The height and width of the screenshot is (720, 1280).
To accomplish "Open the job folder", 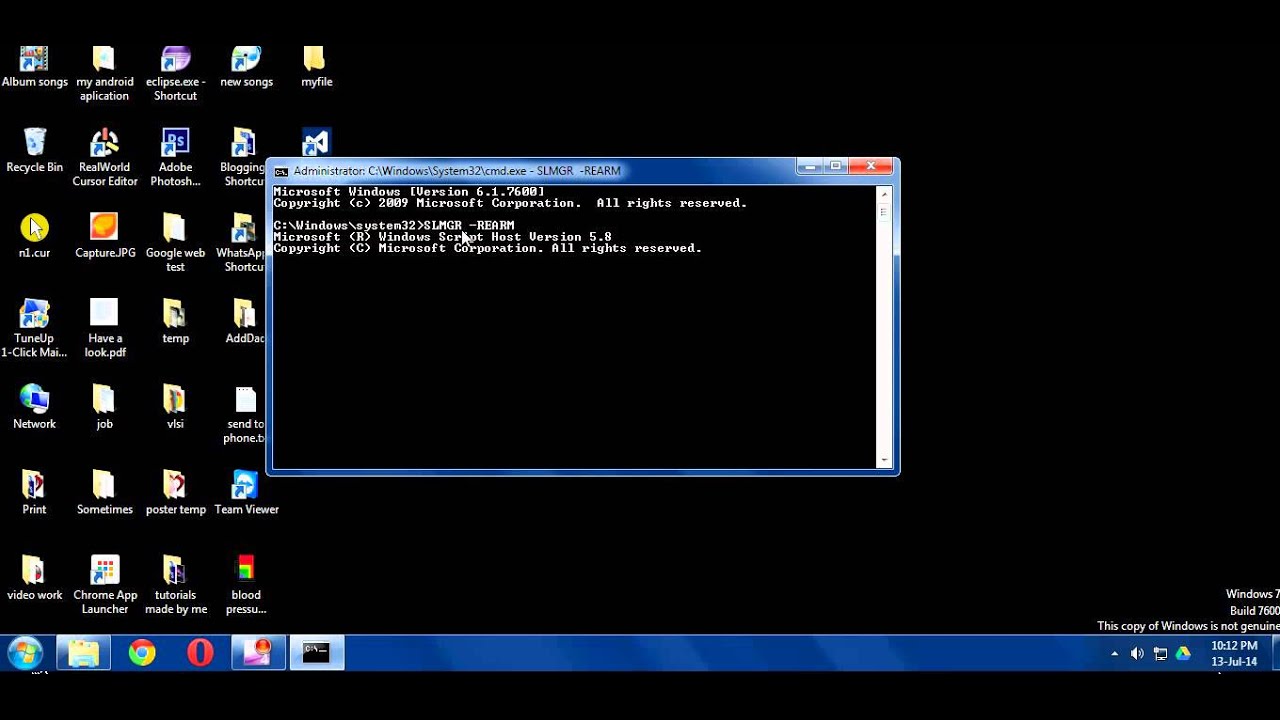I will [104, 408].
